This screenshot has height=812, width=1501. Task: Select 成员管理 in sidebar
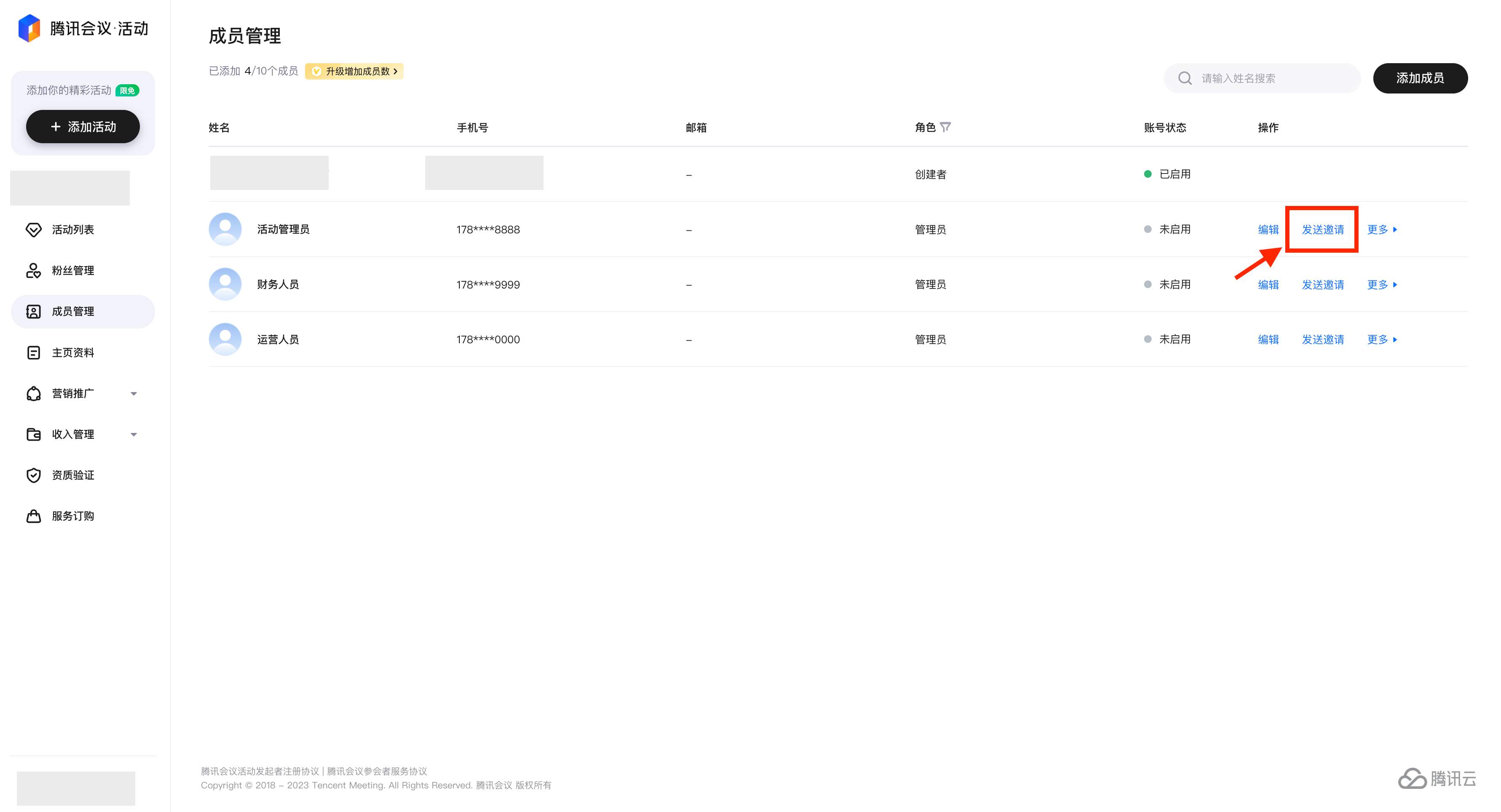point(83,312)
